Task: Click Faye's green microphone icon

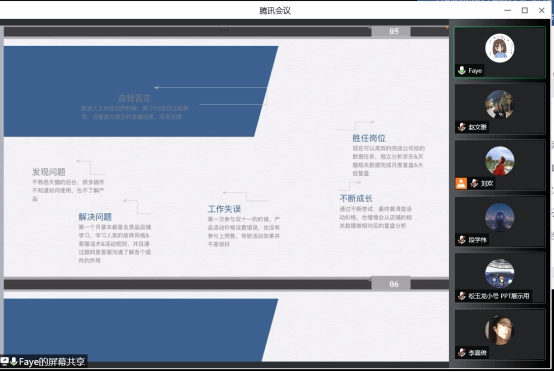Action: [461, 70]
